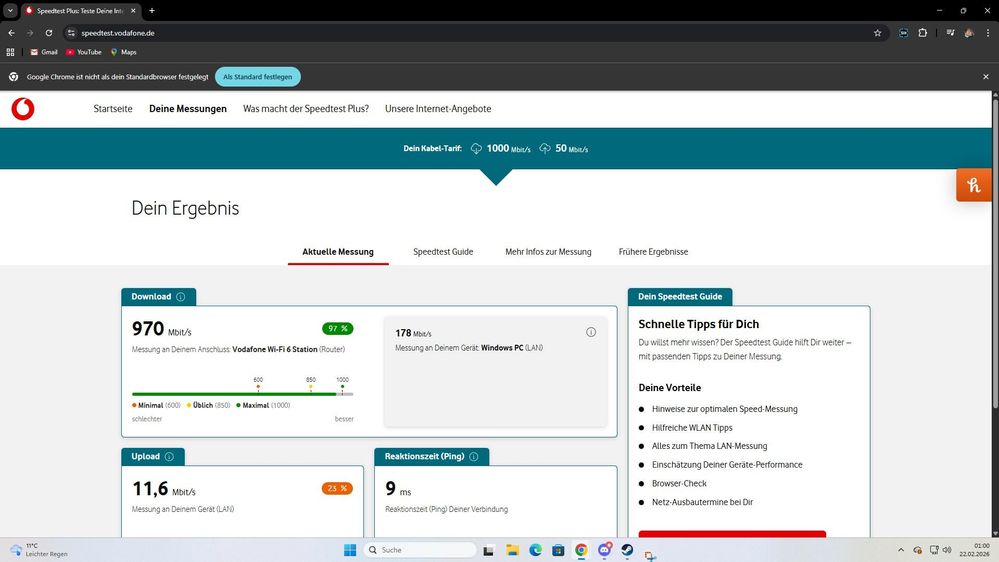Go to Startseite

(113, 109)
